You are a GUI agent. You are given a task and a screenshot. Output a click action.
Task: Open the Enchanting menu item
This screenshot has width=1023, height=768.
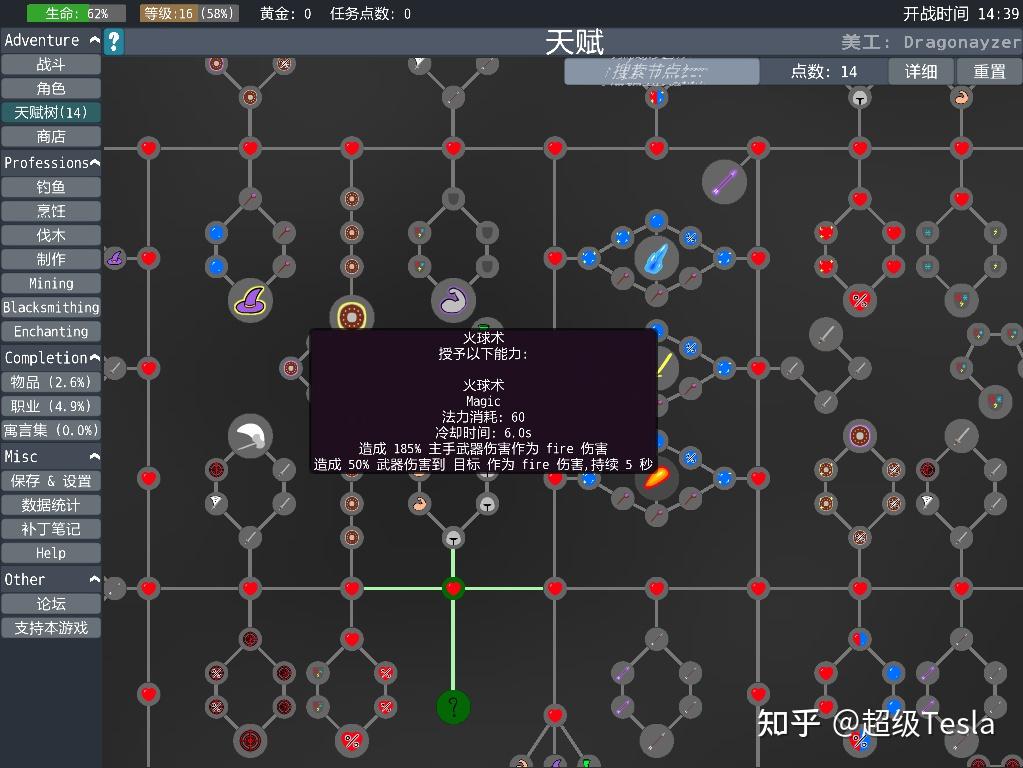(x=51, y=331)
